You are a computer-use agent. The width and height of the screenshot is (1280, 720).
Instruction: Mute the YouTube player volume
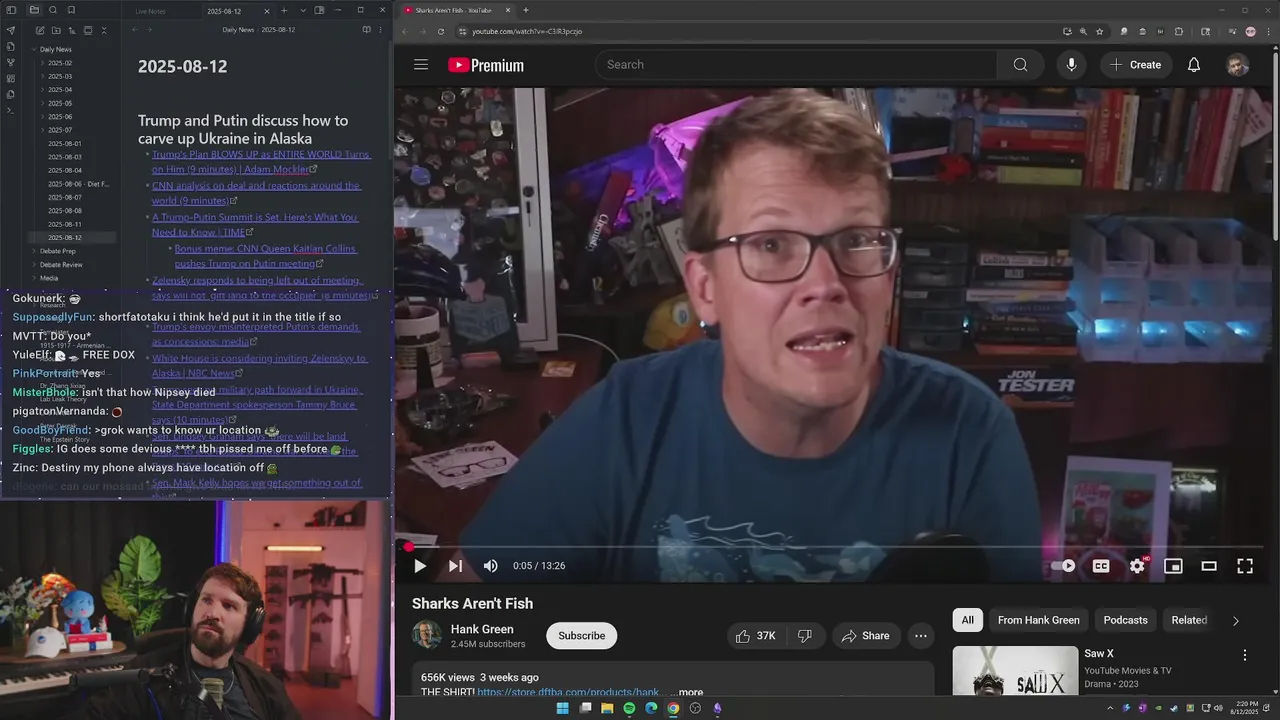pos(490,566)
